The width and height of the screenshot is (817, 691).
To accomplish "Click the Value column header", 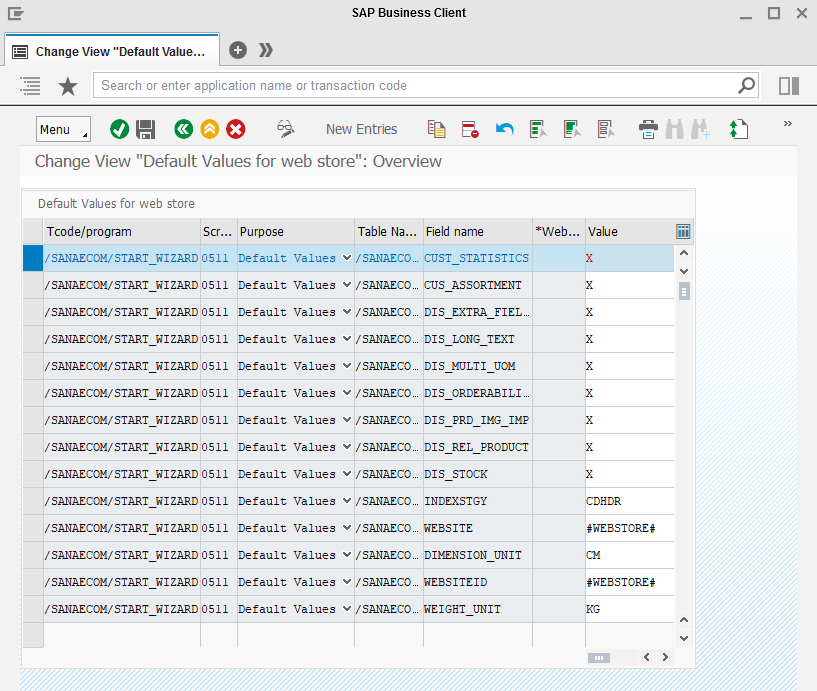I will point(629,231).
